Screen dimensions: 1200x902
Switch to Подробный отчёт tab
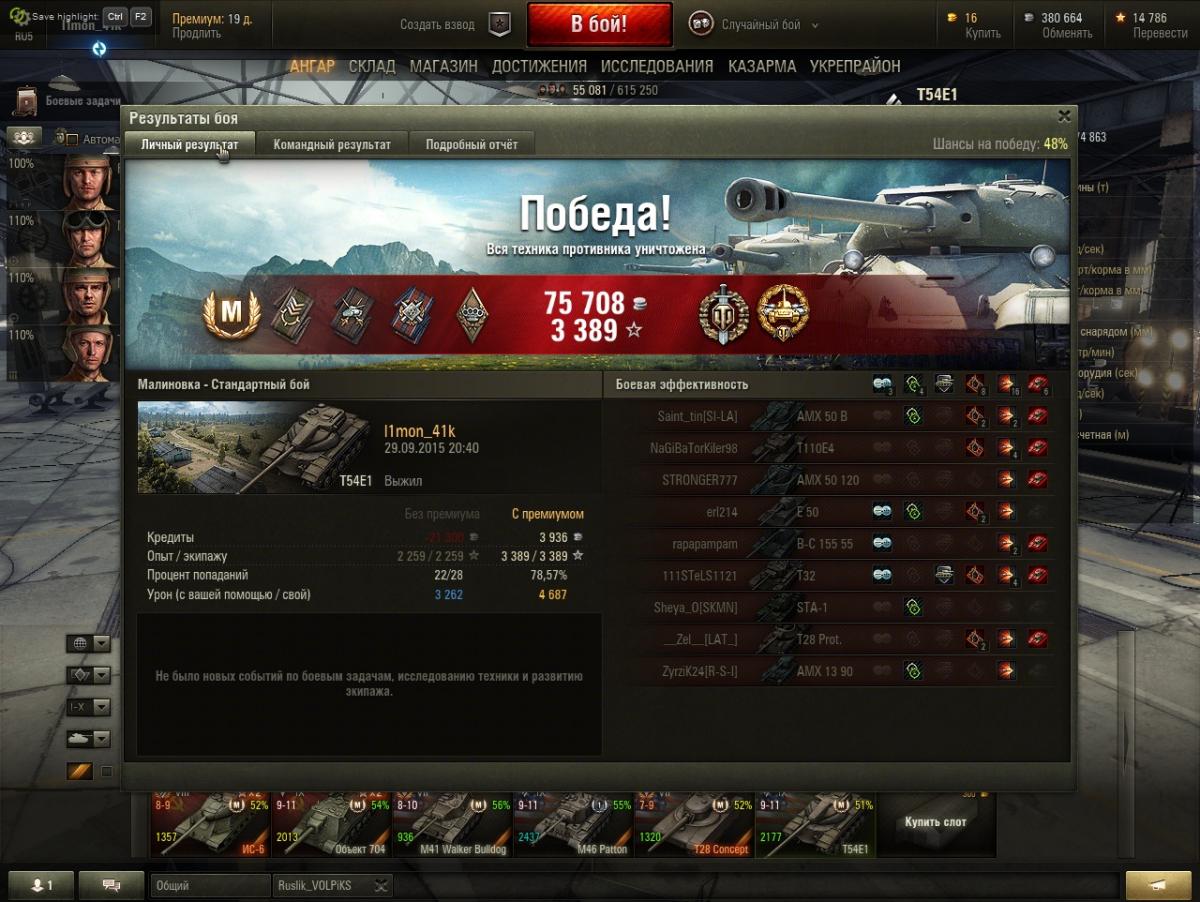click(472, 144)
